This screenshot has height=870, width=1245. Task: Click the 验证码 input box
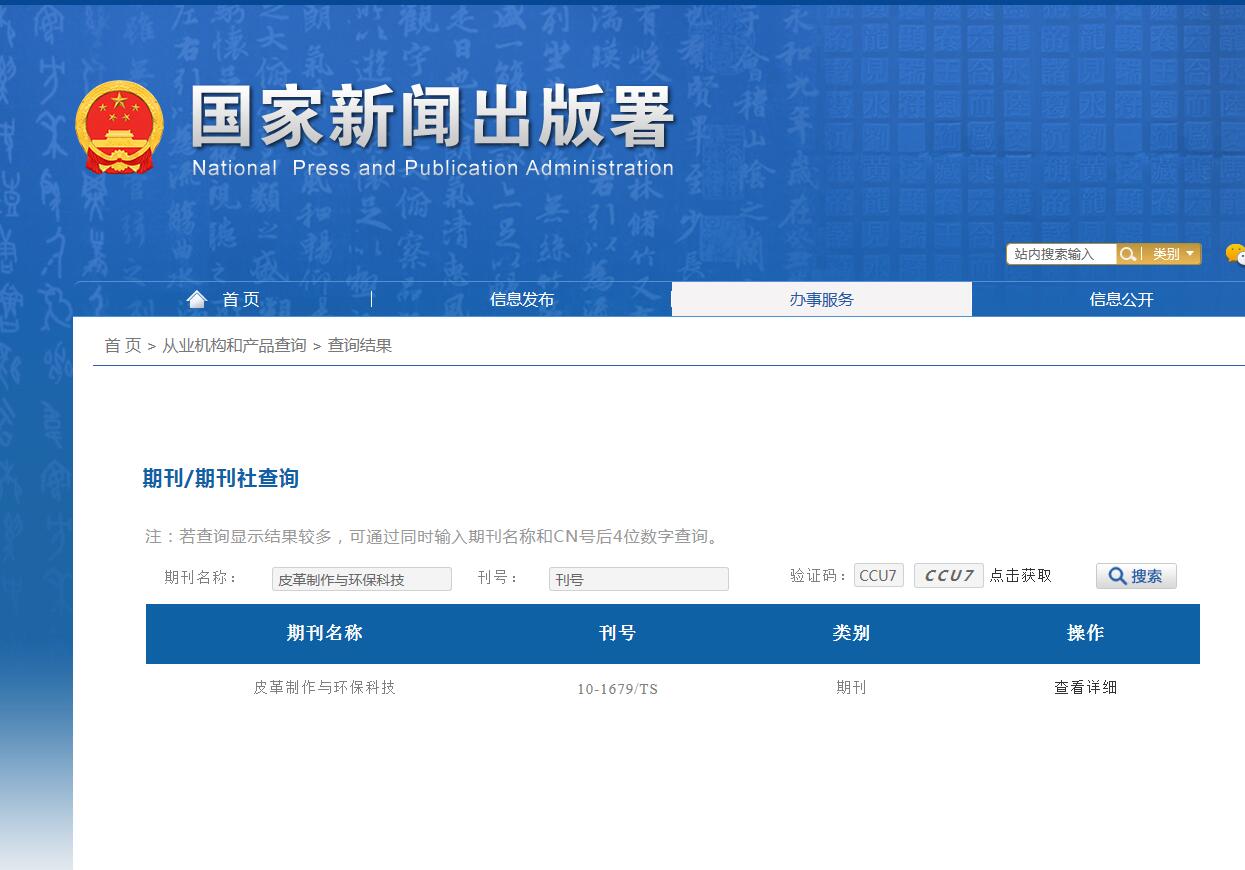point(878,574)
